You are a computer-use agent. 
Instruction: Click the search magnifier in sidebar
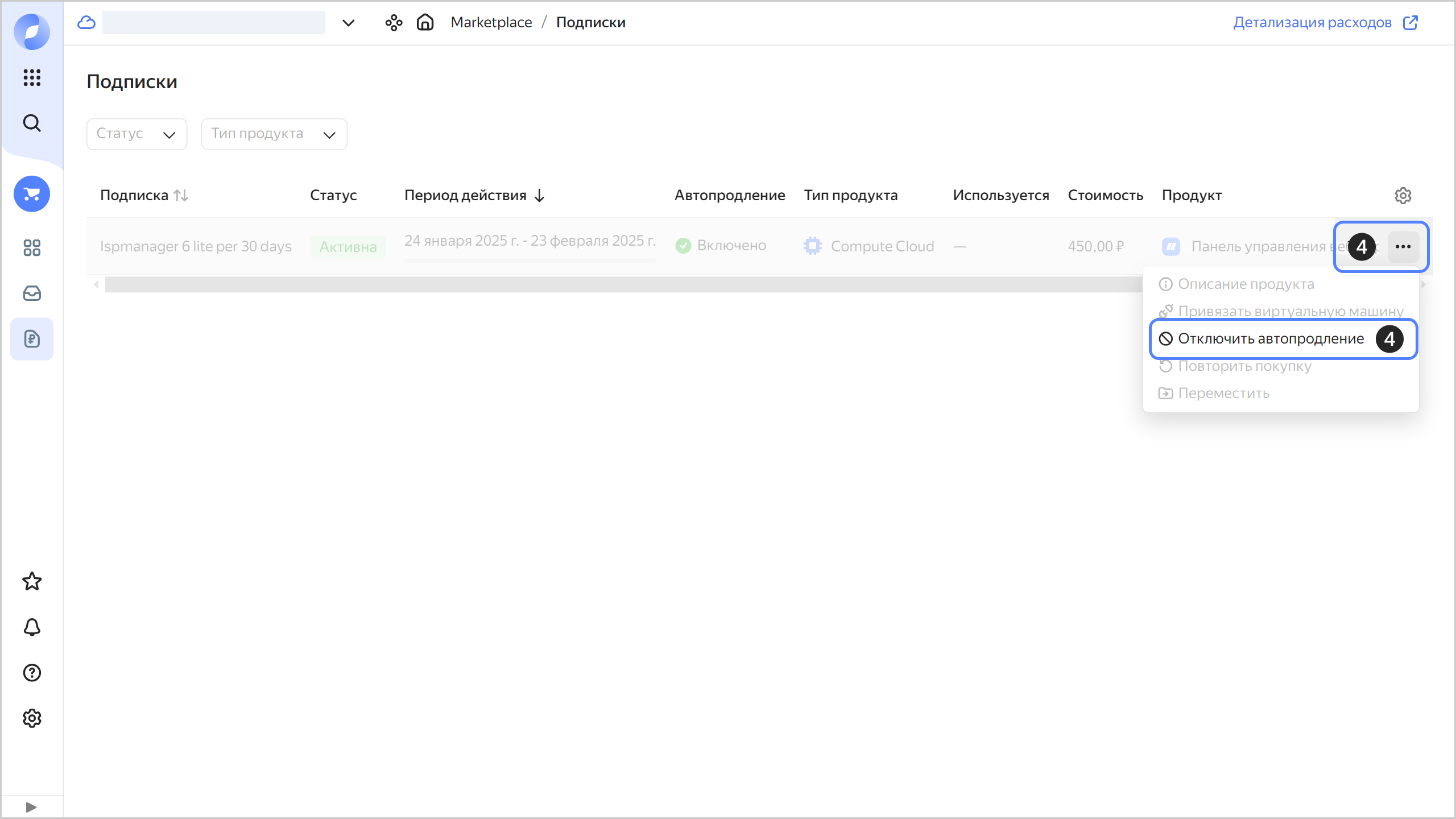click(32, 123)
